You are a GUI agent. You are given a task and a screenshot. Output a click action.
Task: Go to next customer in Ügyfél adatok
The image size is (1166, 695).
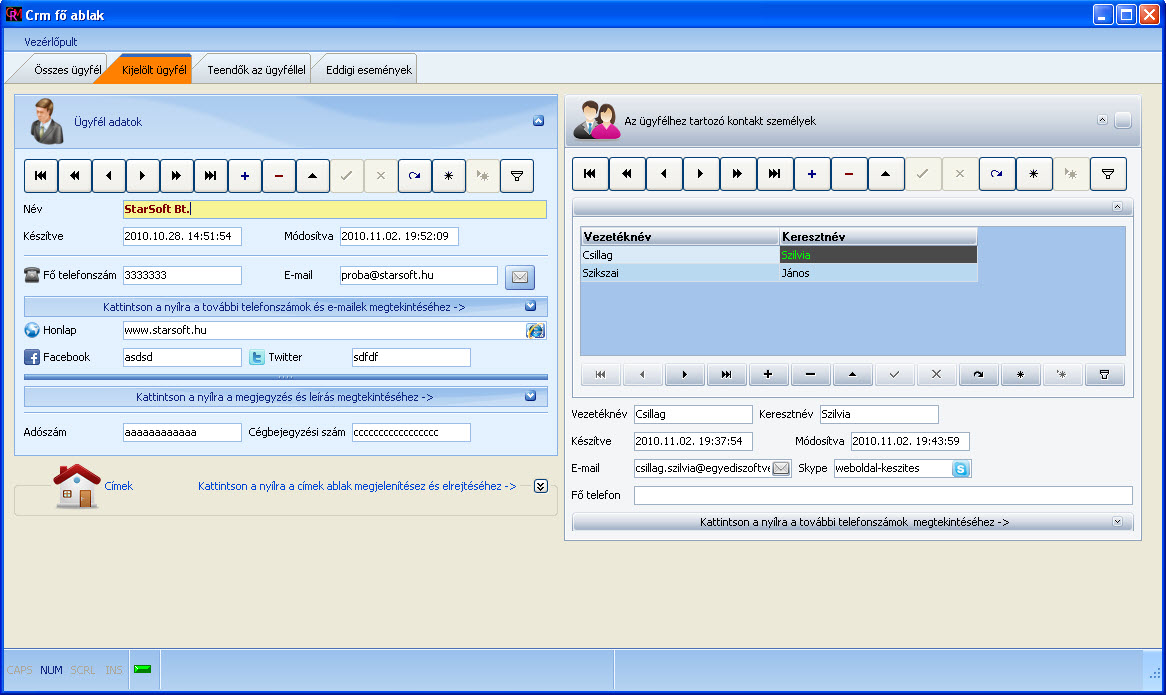point(142,176)
